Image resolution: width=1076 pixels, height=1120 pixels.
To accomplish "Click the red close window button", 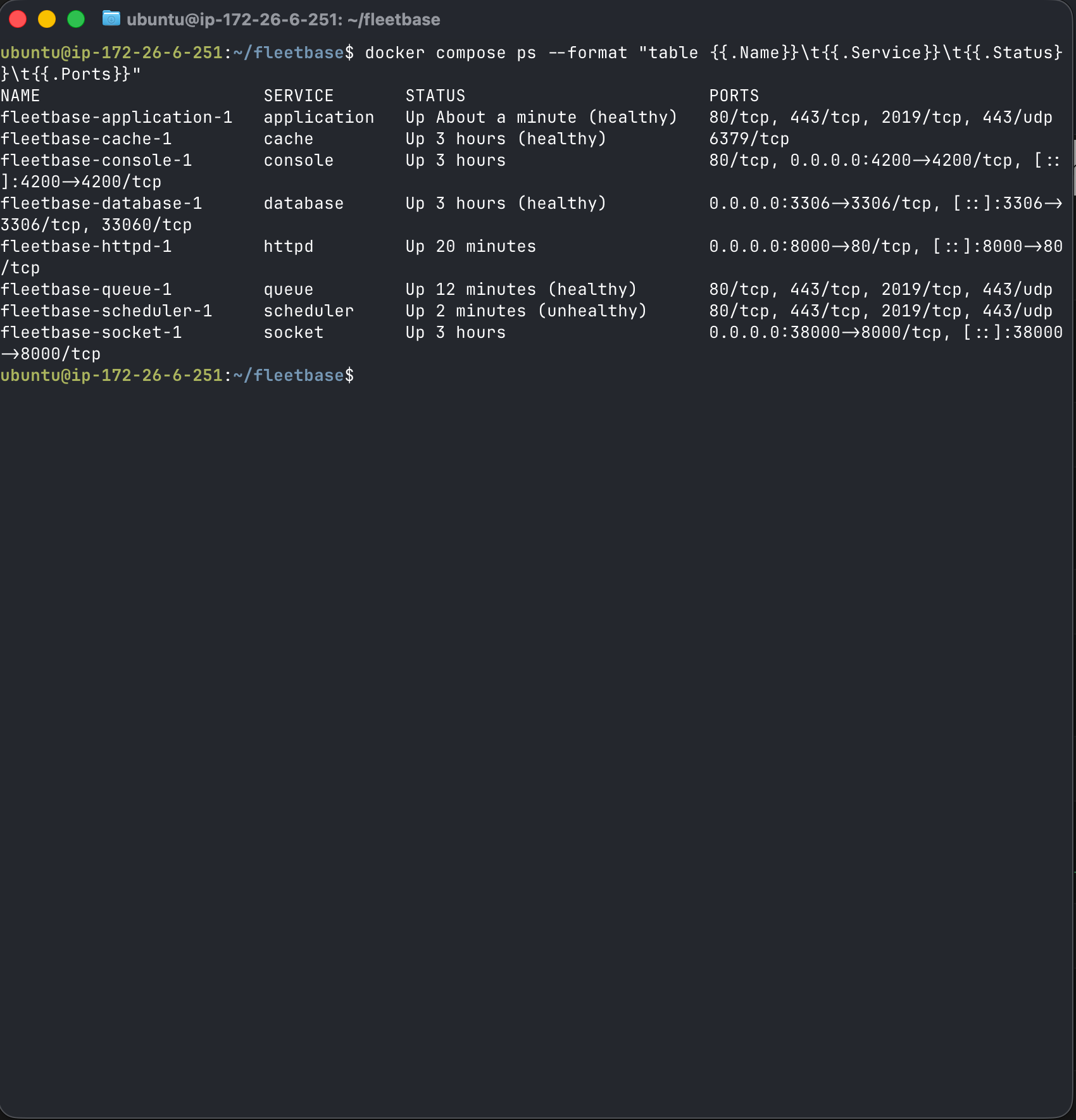I will 18,19.
